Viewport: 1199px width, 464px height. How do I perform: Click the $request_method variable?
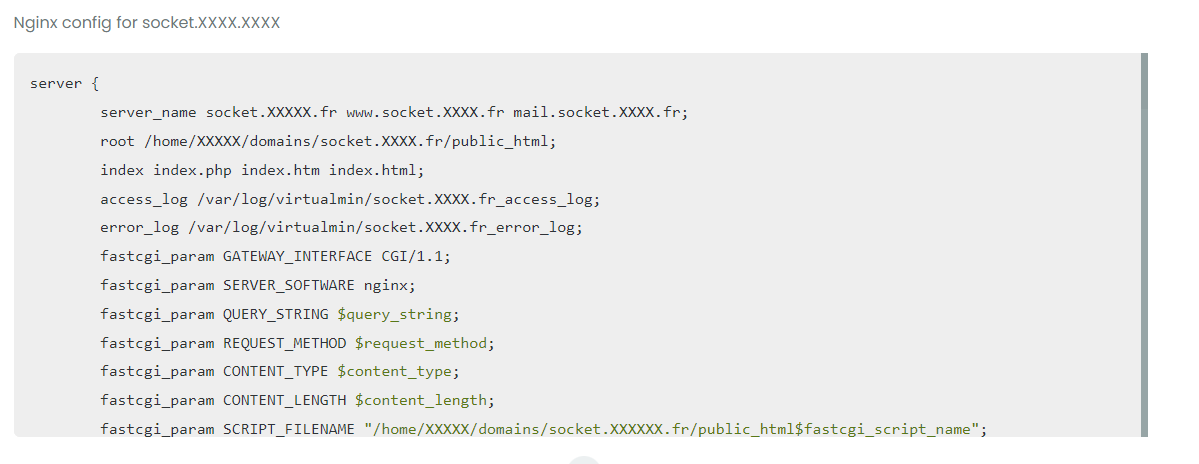tap(424, 343)
